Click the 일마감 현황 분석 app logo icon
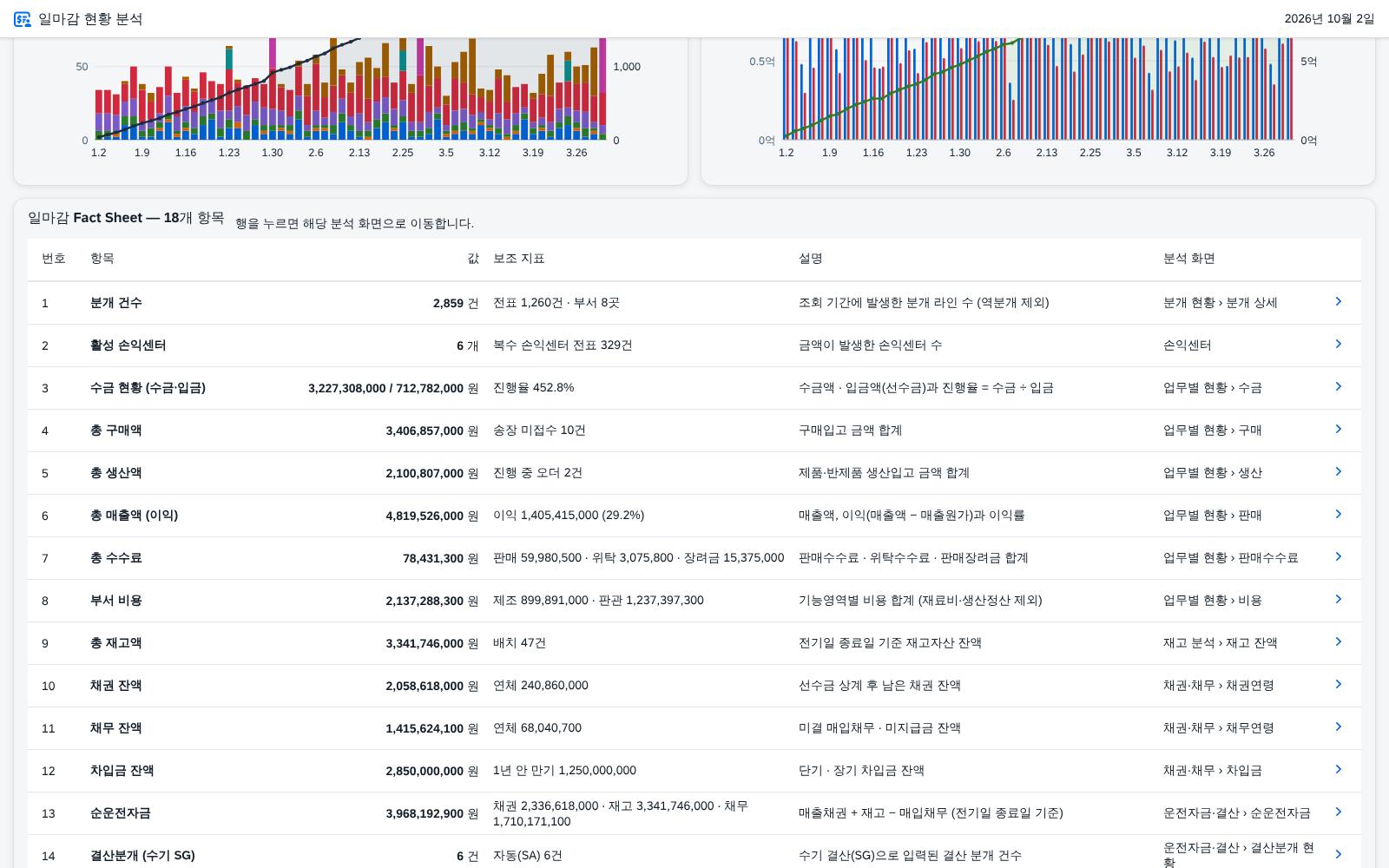 pos(22,19)
